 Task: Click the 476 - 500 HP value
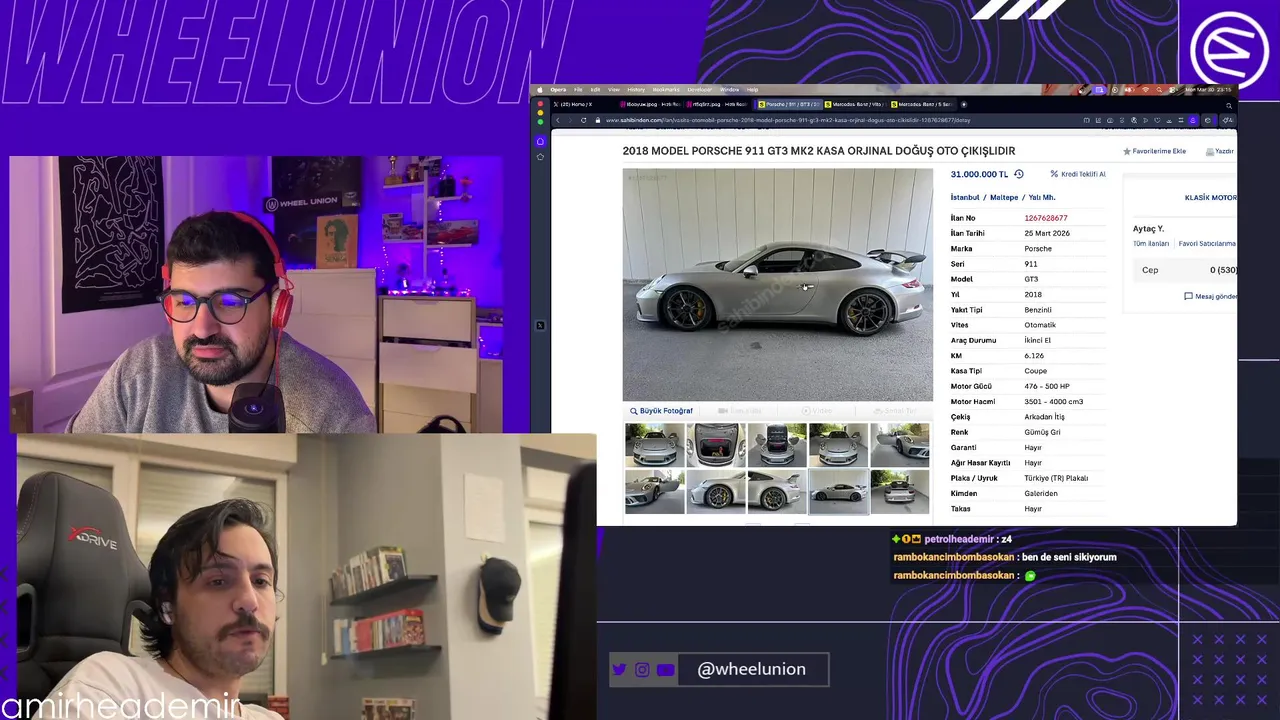tap(1047, 386)
